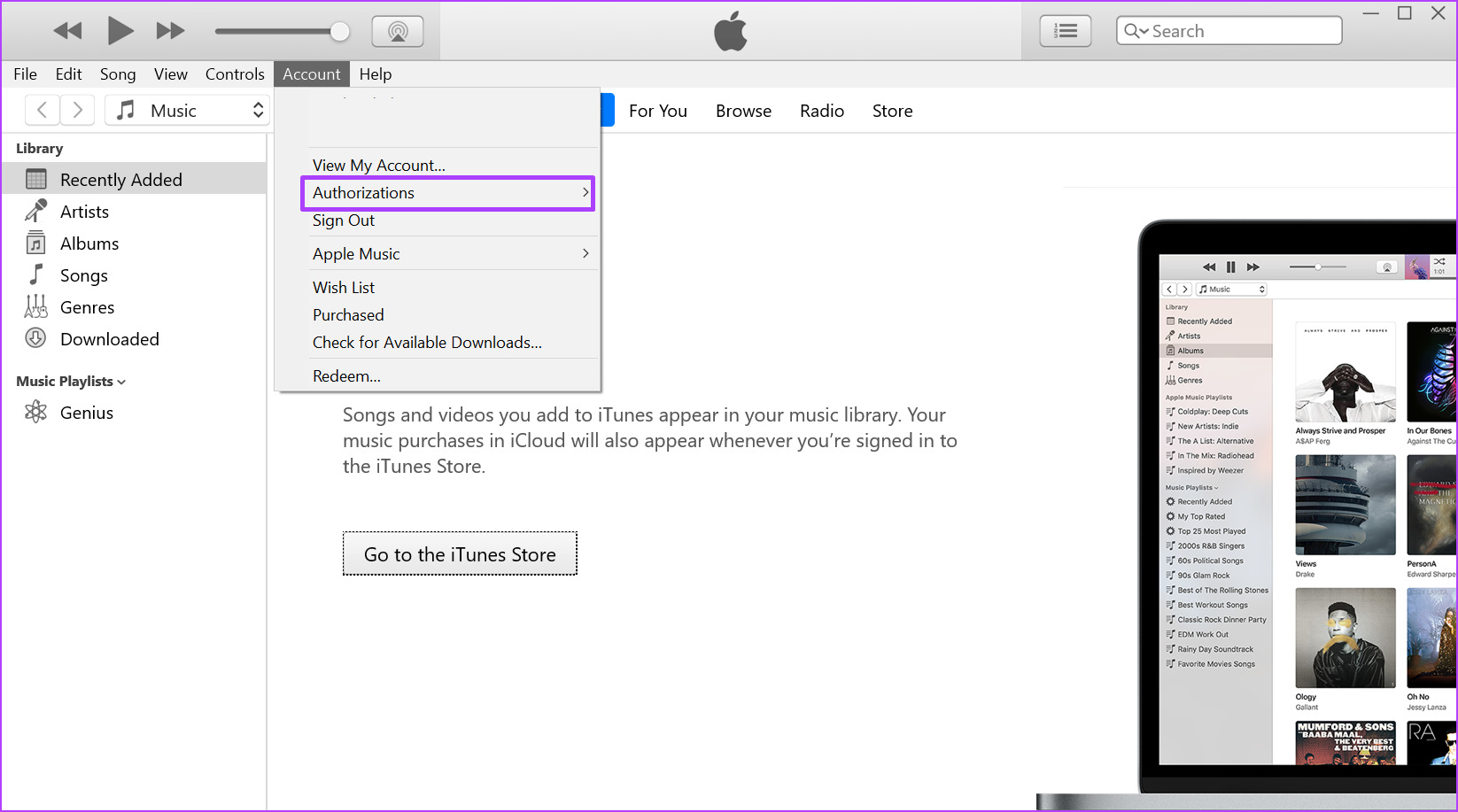
Task: Click the Genres guitars icon
Action: click(x=35, y=307)
